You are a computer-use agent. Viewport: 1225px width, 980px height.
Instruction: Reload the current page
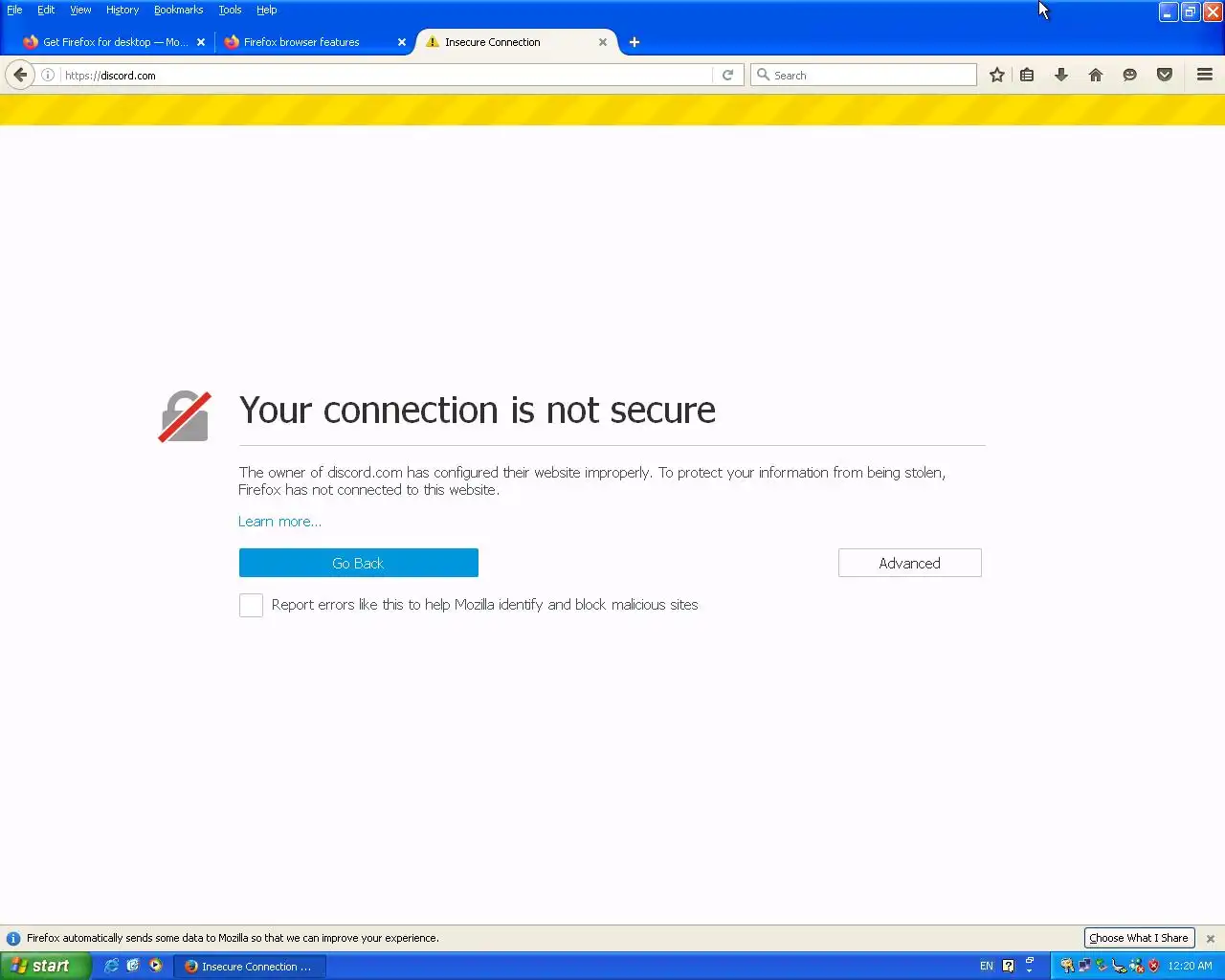727,75
